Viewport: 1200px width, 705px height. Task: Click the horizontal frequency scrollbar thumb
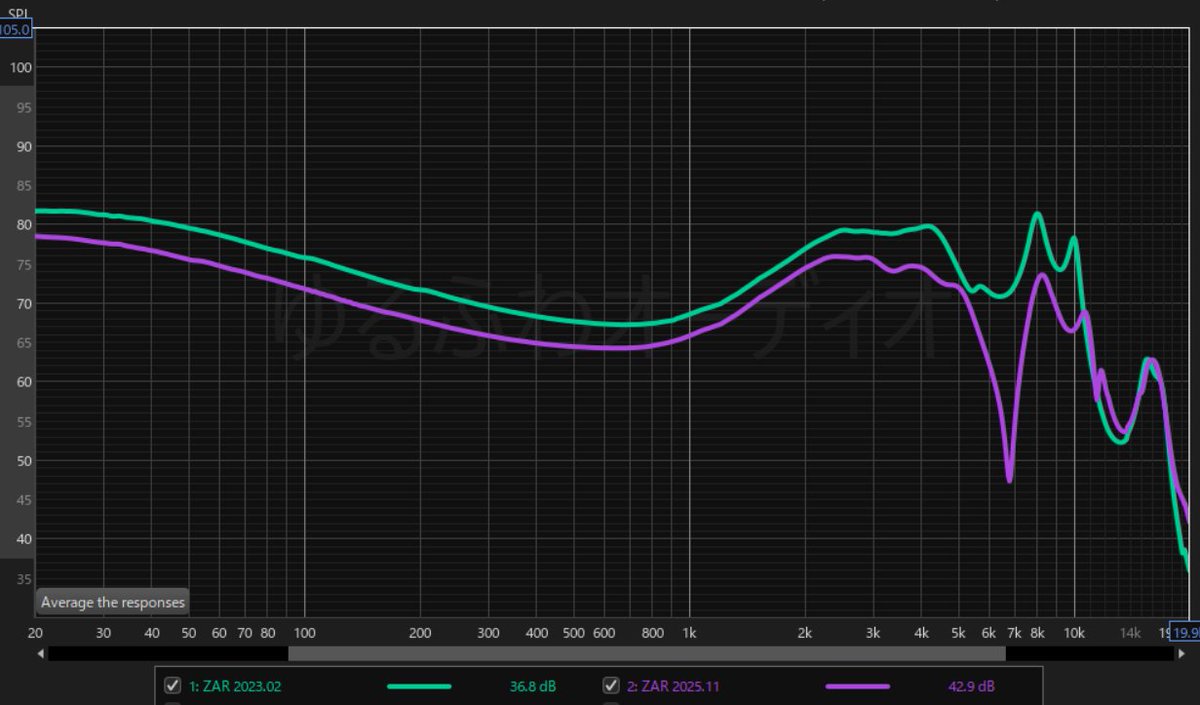[x=647, y=653]
